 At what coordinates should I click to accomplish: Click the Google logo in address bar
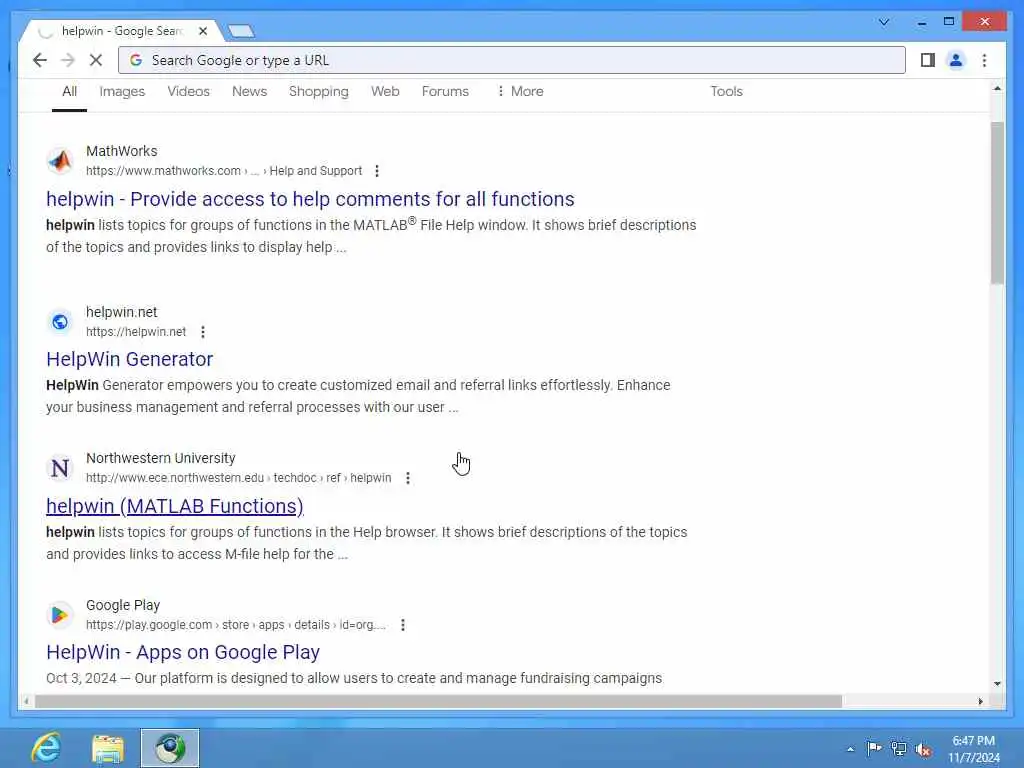pos(136,60)
